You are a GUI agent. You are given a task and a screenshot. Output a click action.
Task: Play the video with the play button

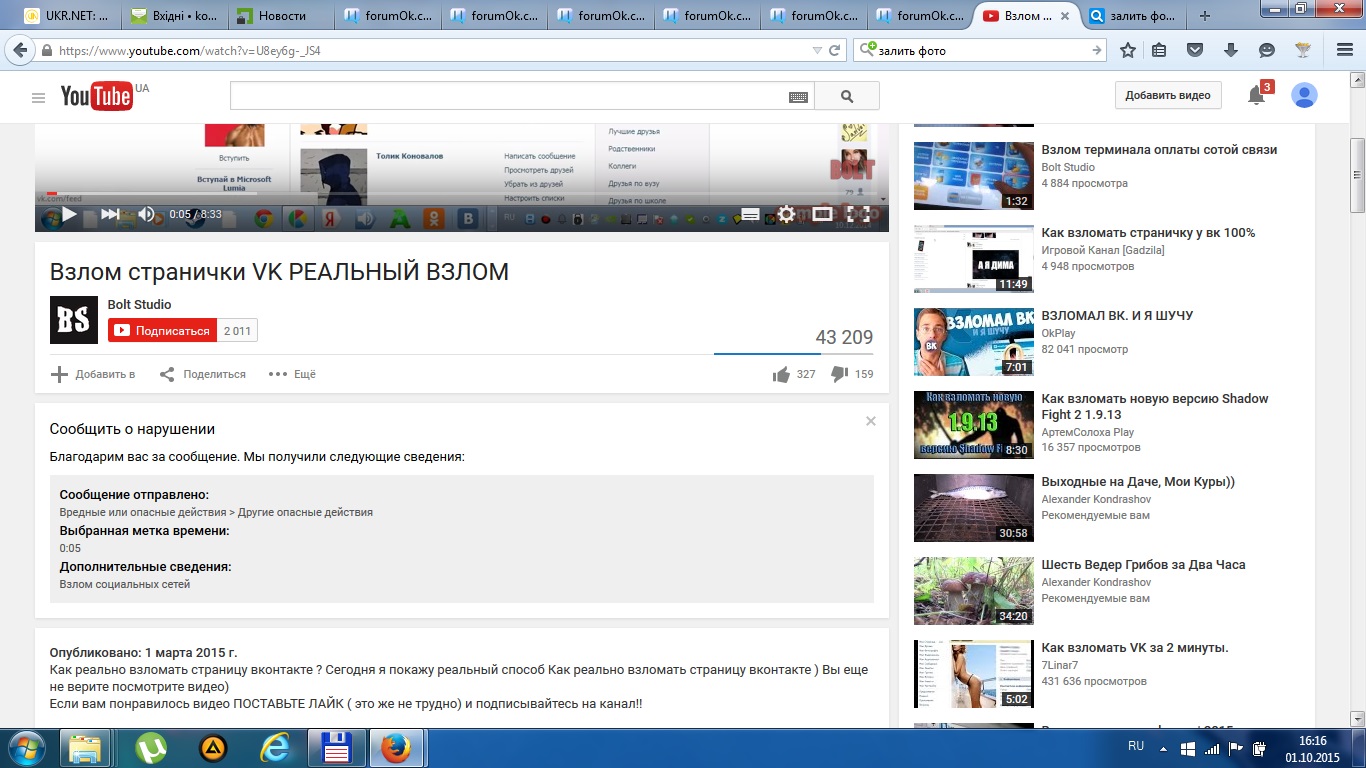[x=69, y=214]
